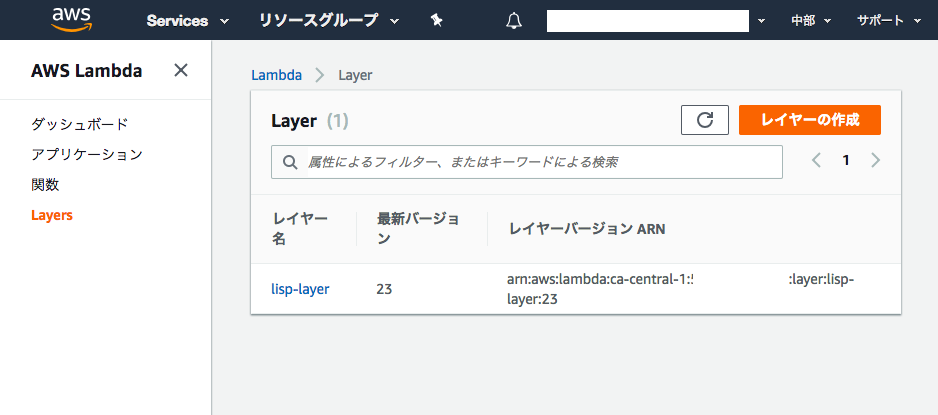The width and height of the screenshot is (938, 415).
Task: Expand the リソースグループ menu
Action: [x=328, y=21]
